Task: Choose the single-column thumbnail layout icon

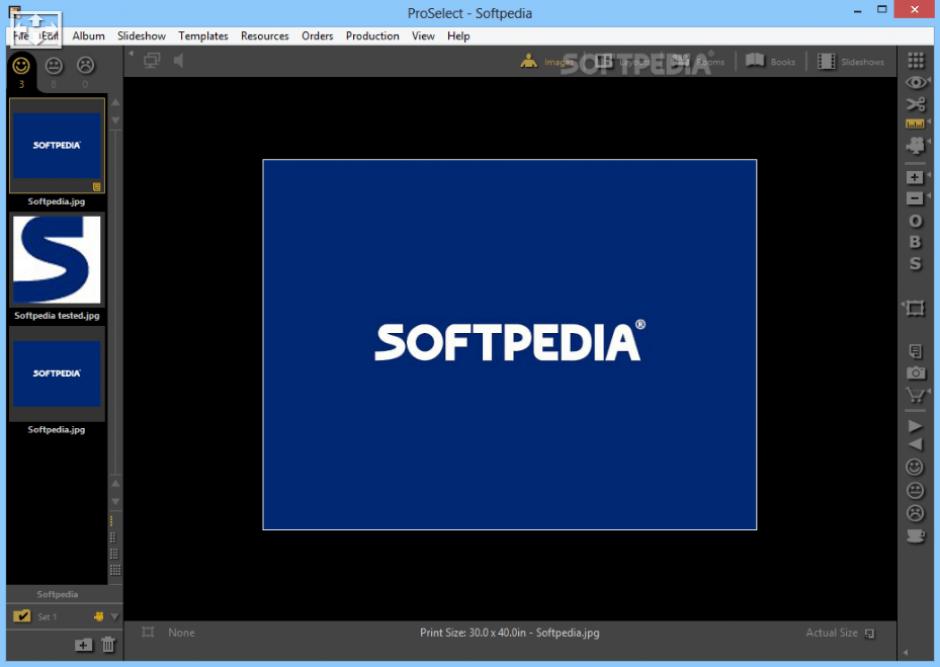Action: [112, 521]
